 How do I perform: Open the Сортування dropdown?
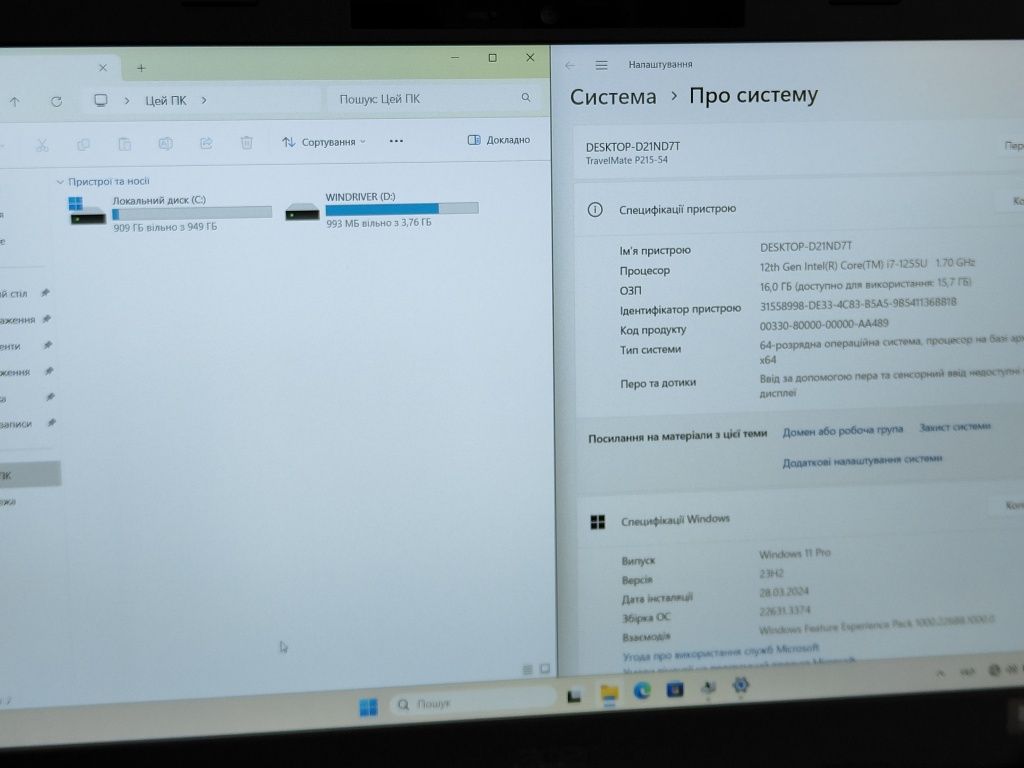[324, 142]
